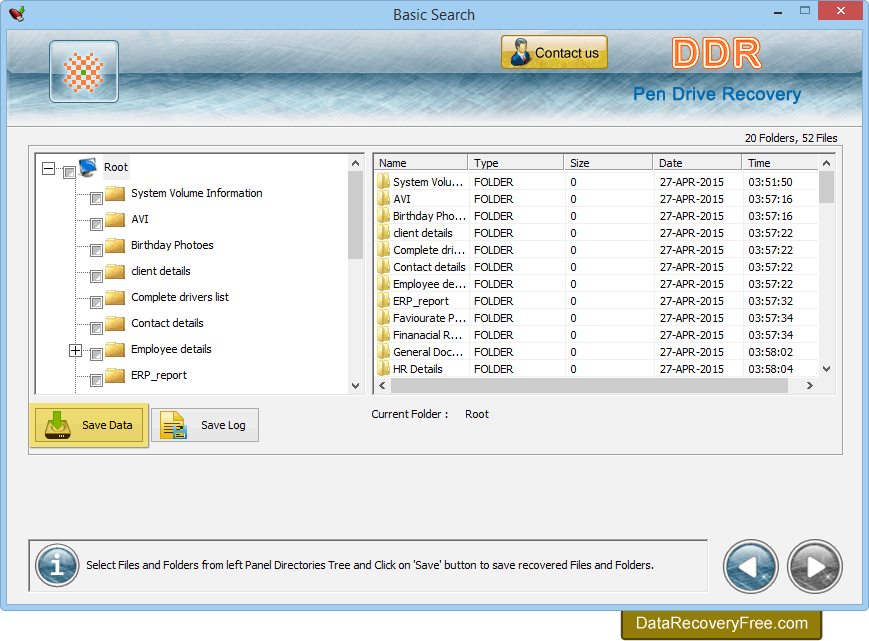Sort by the Type column header

(516, 163)
